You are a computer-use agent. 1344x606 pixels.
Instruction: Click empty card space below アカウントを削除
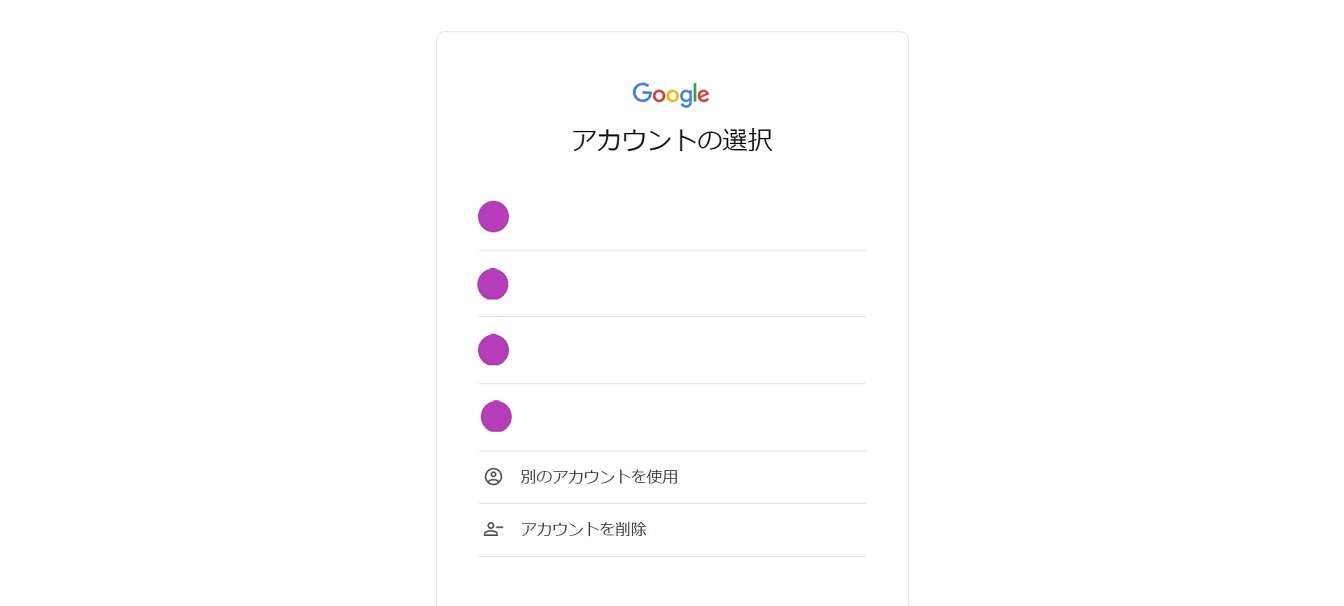(671, 583)
